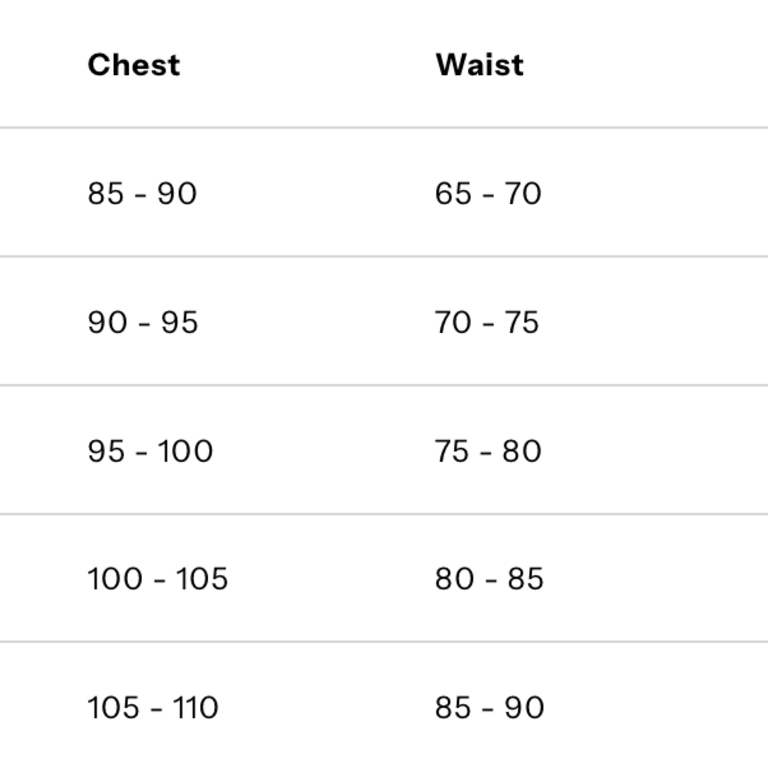Viewport: 768px width, 768px height.
Task: Select the 105 - 110 chest cell
Action: 152,708
